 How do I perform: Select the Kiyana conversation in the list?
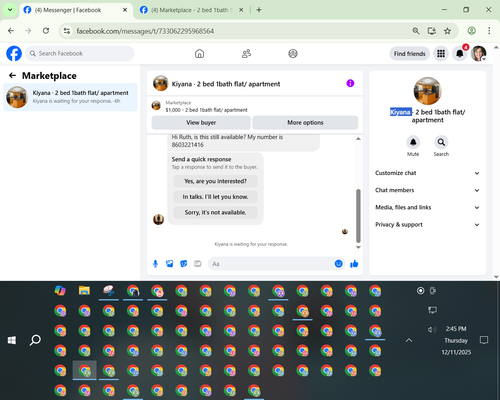point(70,97)
